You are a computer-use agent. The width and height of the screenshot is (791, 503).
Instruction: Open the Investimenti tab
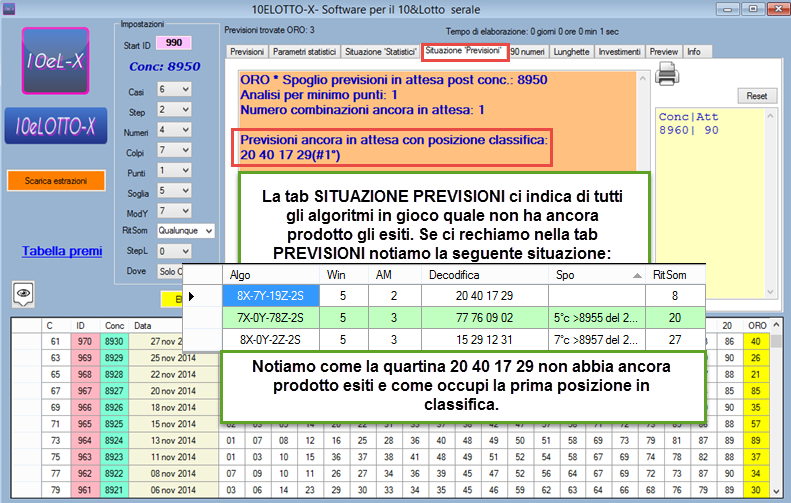619,51
